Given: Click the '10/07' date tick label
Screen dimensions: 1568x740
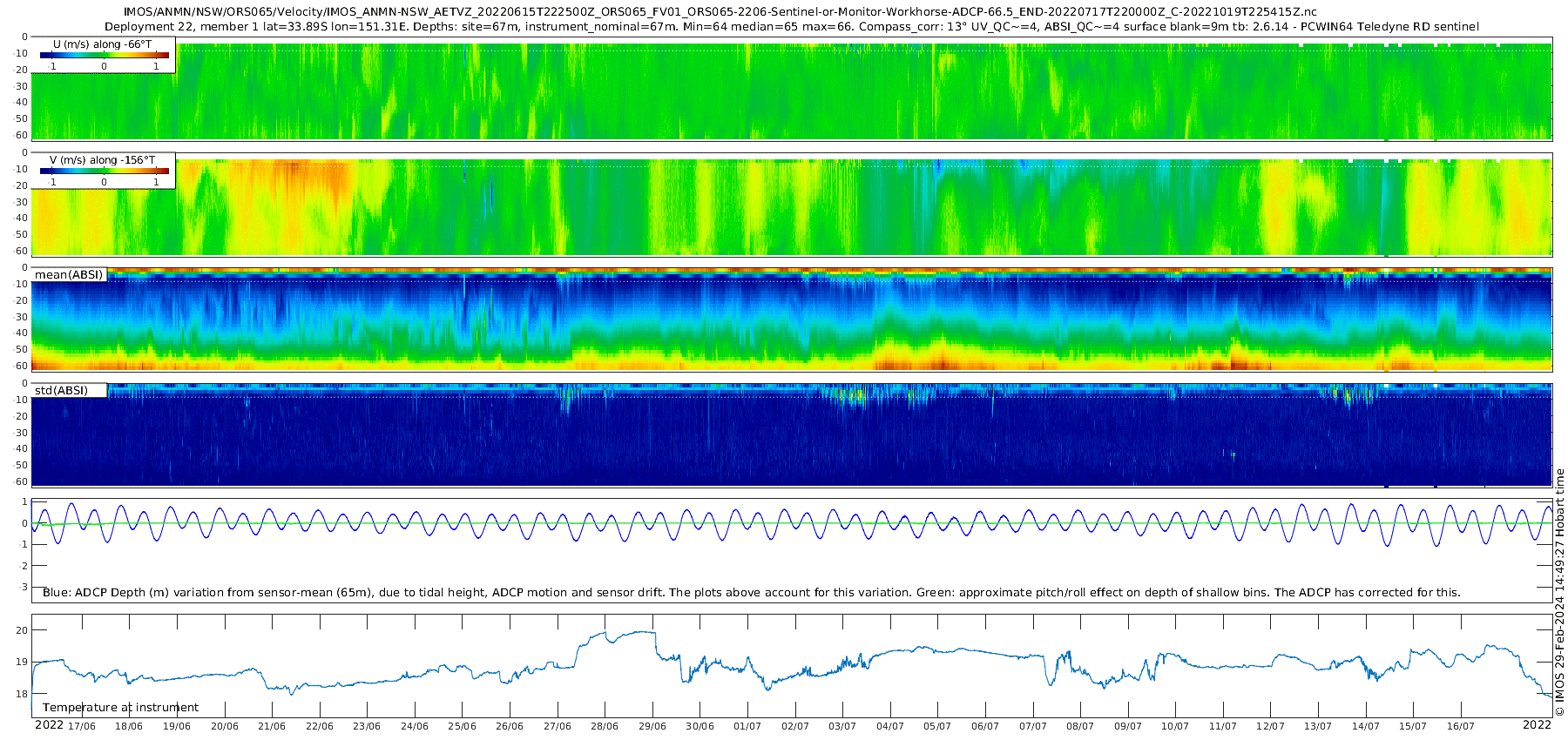Looking at the screenshot, I should tap(1175, 726).
